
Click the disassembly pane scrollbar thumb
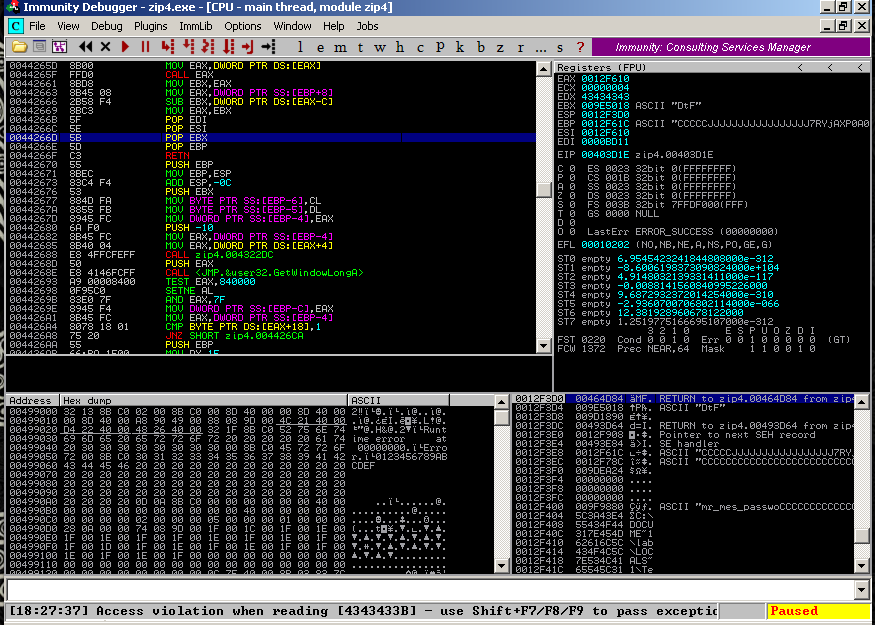click(544, 190)
